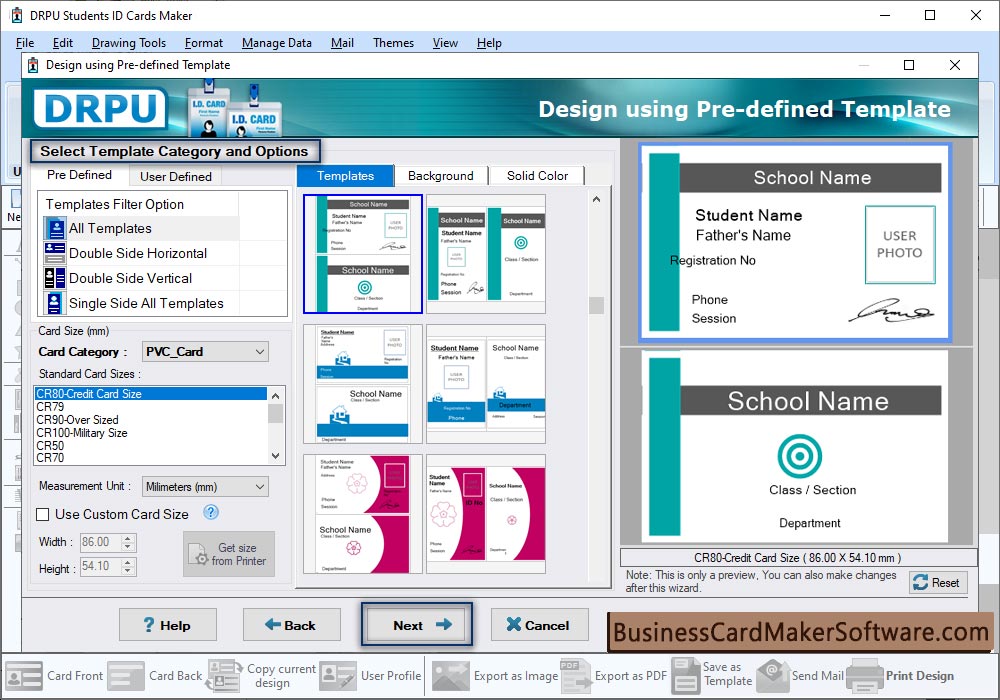Select teal horizontal double-side template thumbnail

click(363, 254)
